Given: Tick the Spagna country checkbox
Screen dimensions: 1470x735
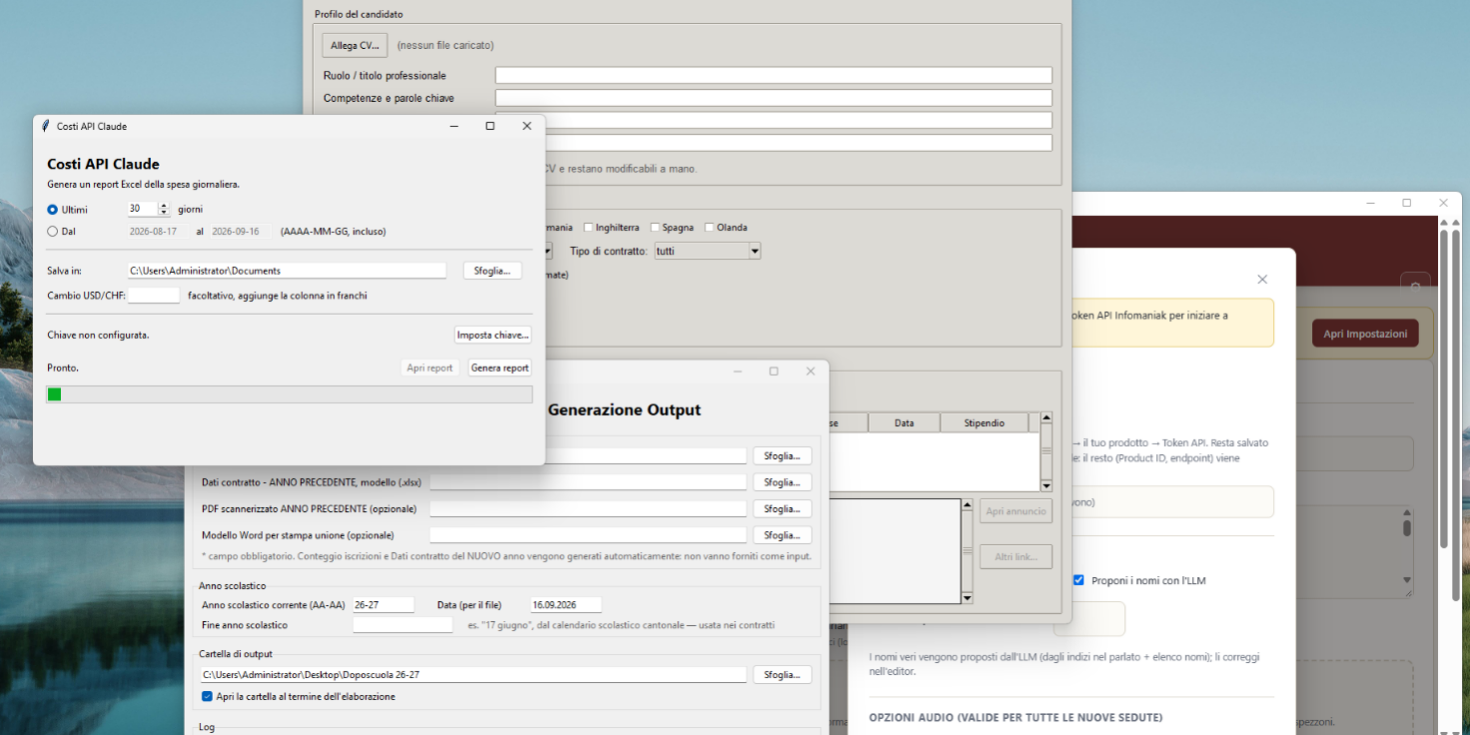Looking at the screenshot, I should click(x=656, y=227).
